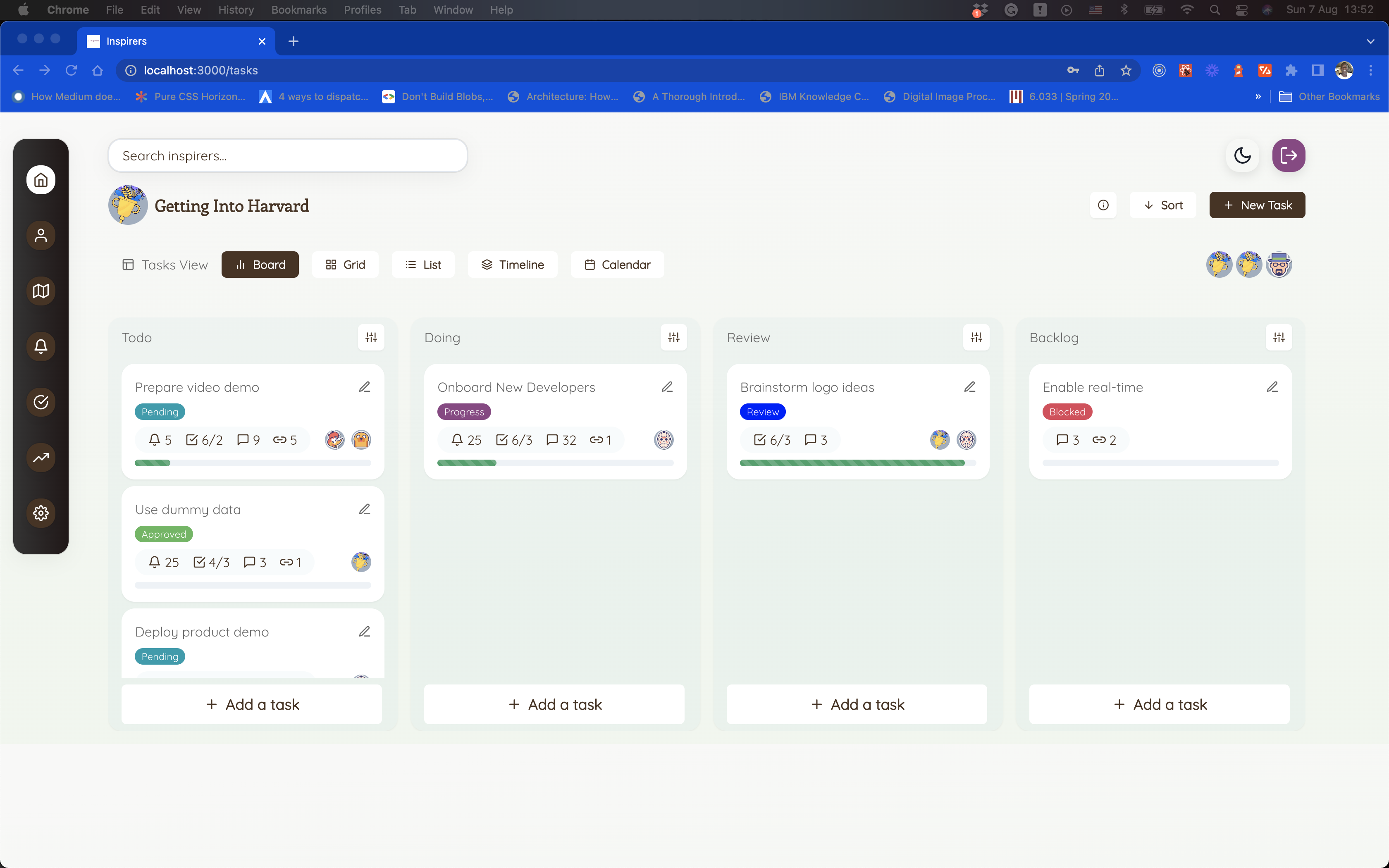Expand the Doing column options menu
The height and width of the screenshot is (868, 1389).
[x=674, y=337]
